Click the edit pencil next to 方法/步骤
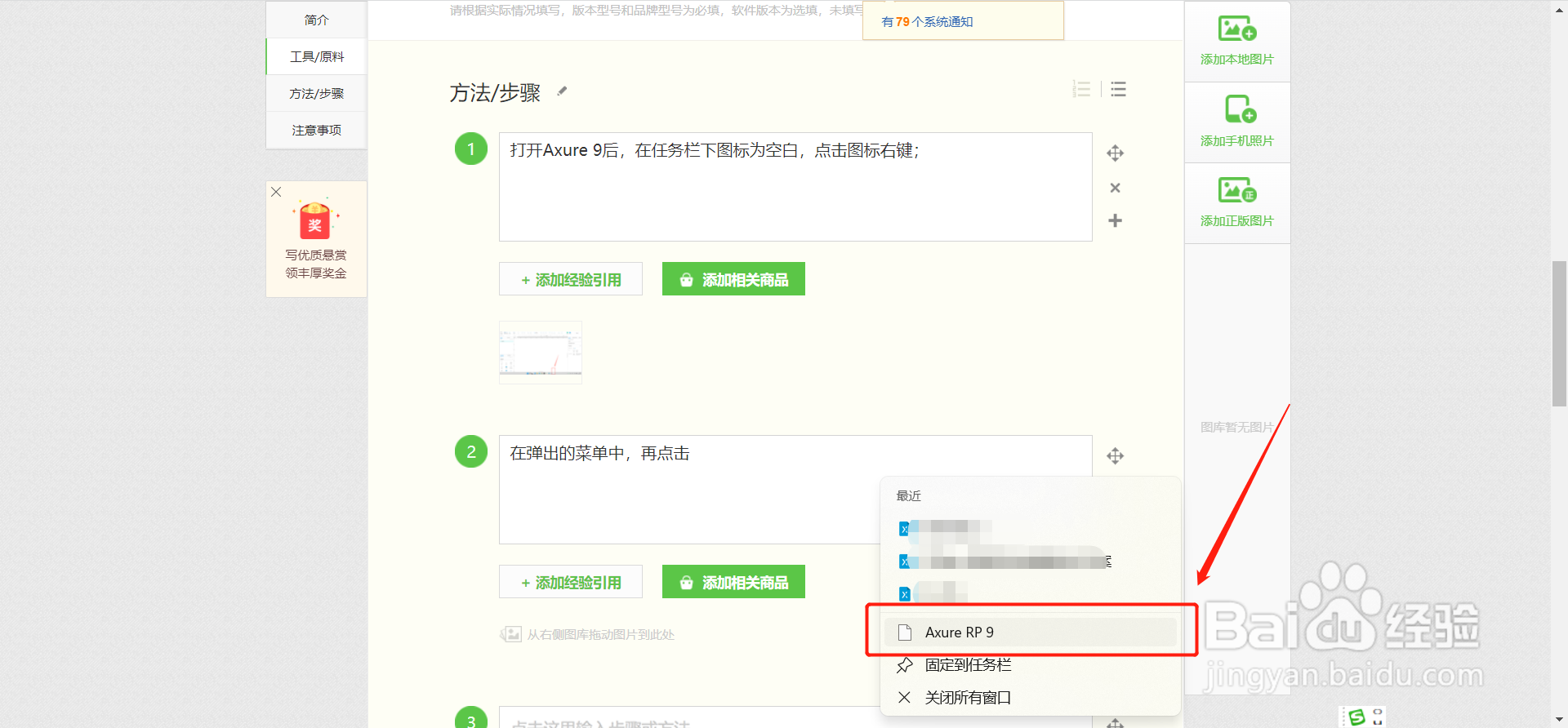Screen dimensions: 1568x728 point(562,91)
